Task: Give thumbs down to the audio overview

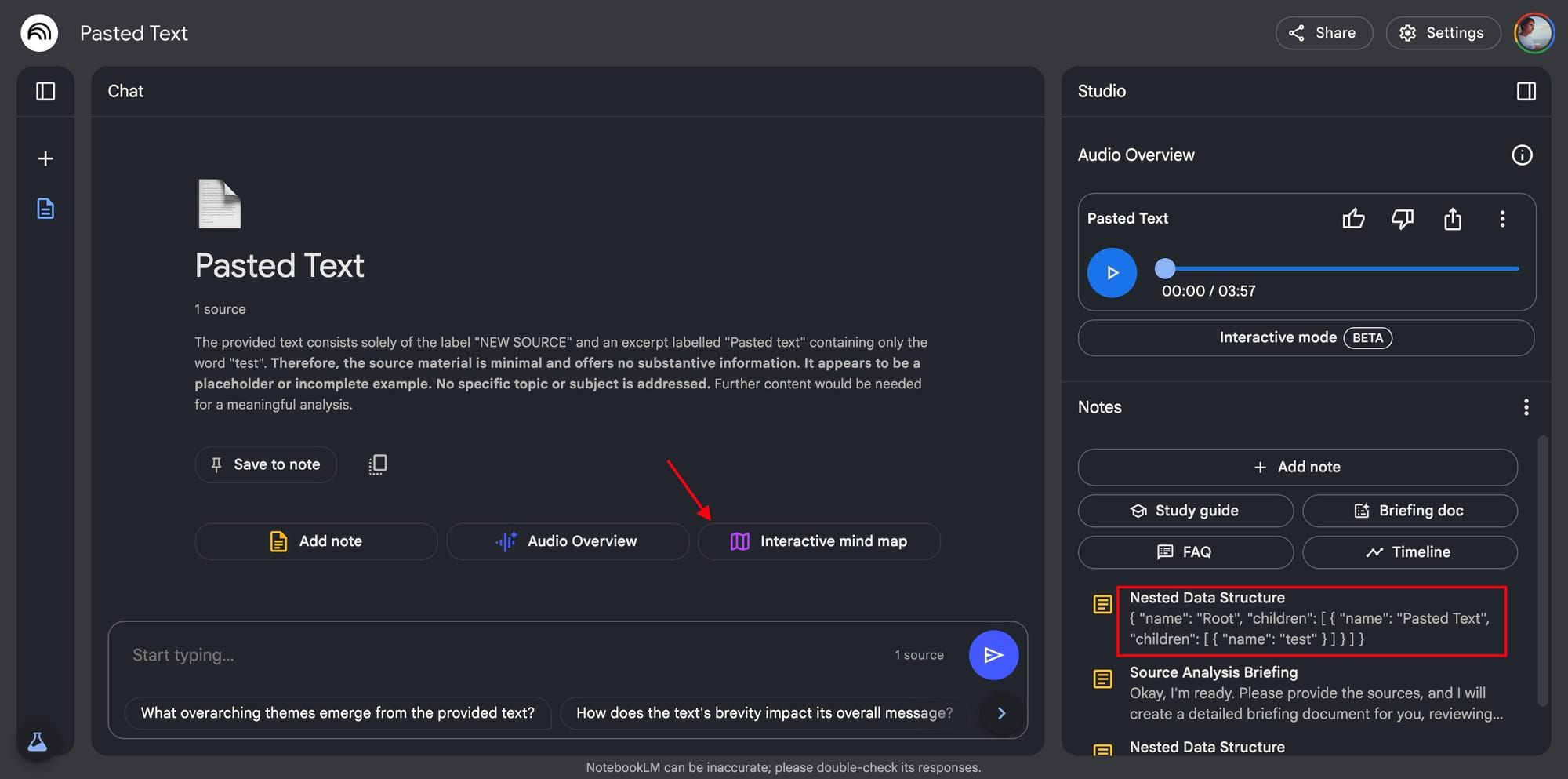Action: [1403, 219]
